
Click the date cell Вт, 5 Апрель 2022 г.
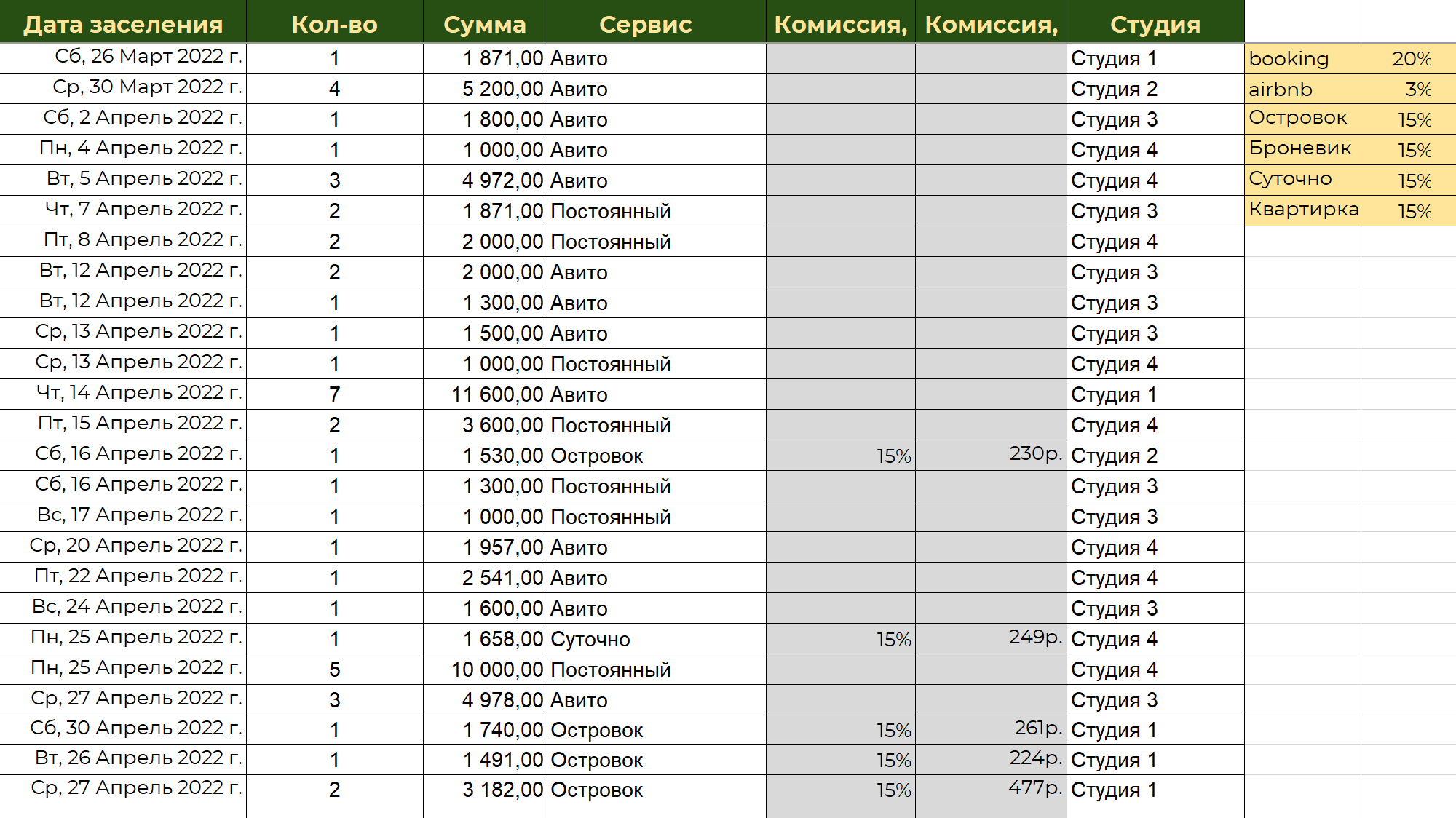pos(123,180)
